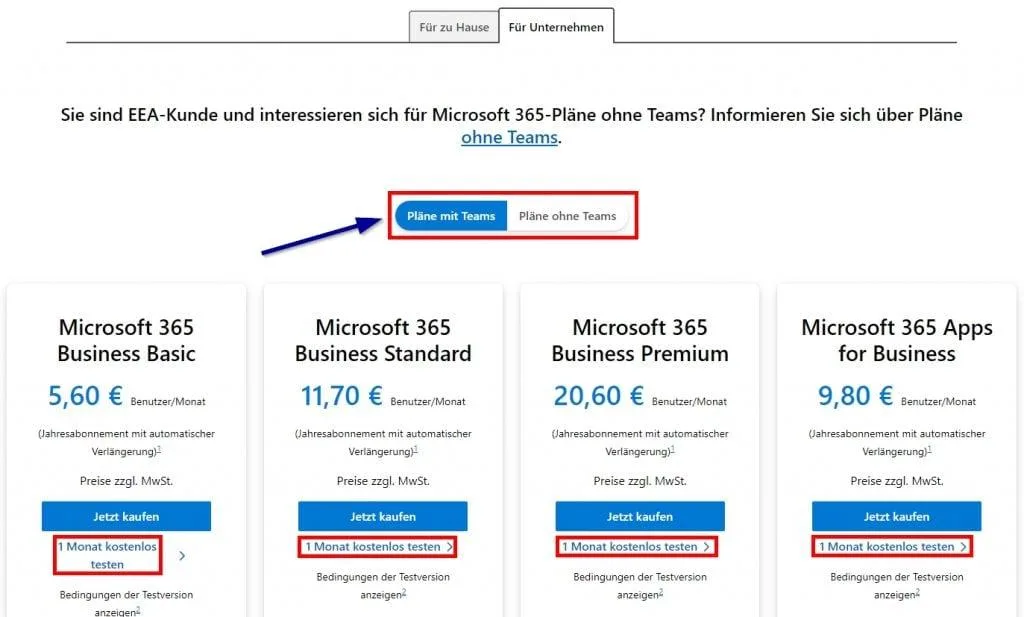Show trial conditions for Business Premium

coord(639,585)
